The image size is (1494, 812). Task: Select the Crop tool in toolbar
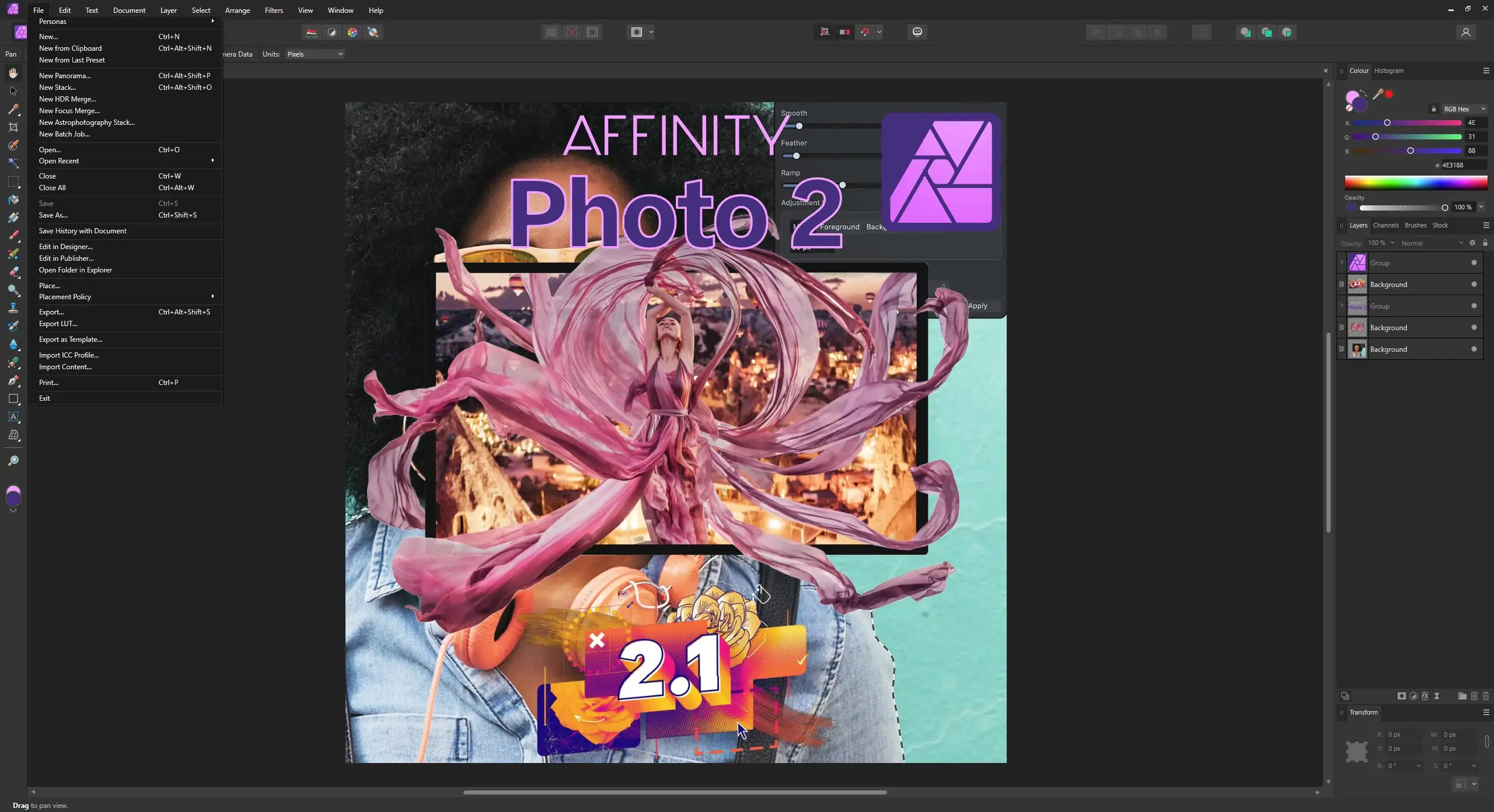[x=13, y=127]
